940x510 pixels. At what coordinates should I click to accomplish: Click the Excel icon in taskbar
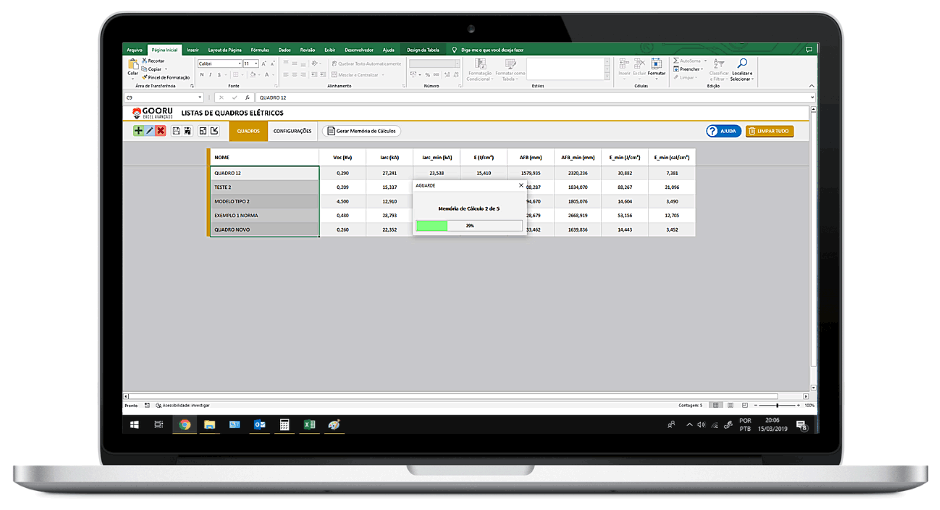[310, 425]
